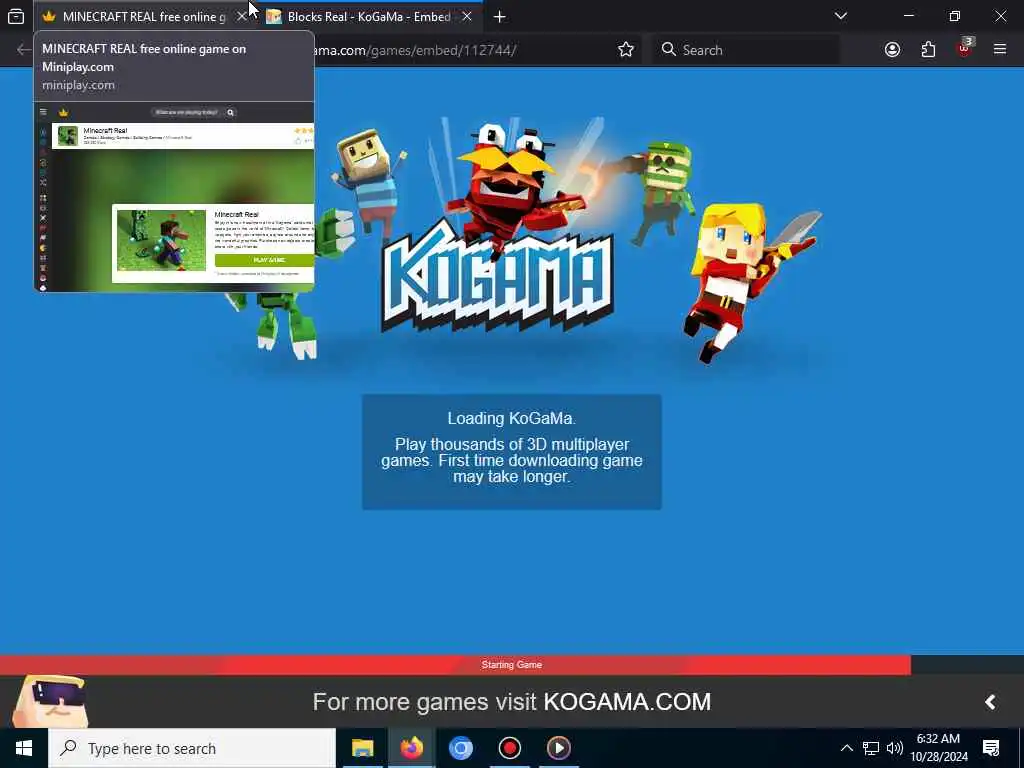Open the Chromium taskbar icon
The image size is (1024, 768).
coord(460,748)
